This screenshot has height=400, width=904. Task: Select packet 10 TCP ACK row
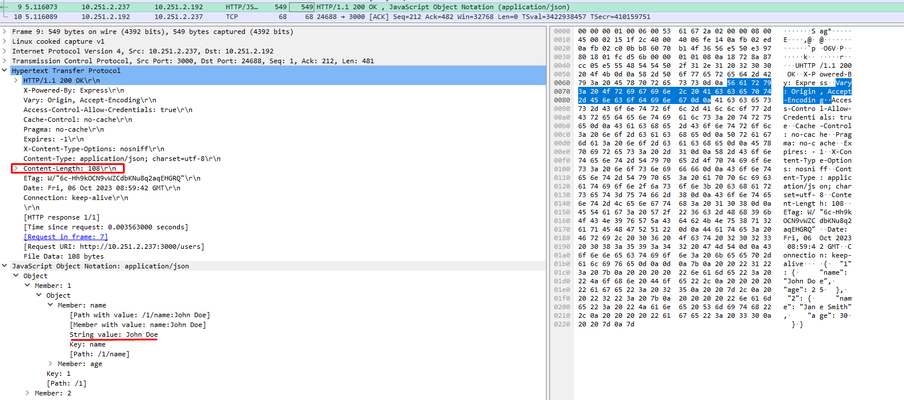(452, 17)
